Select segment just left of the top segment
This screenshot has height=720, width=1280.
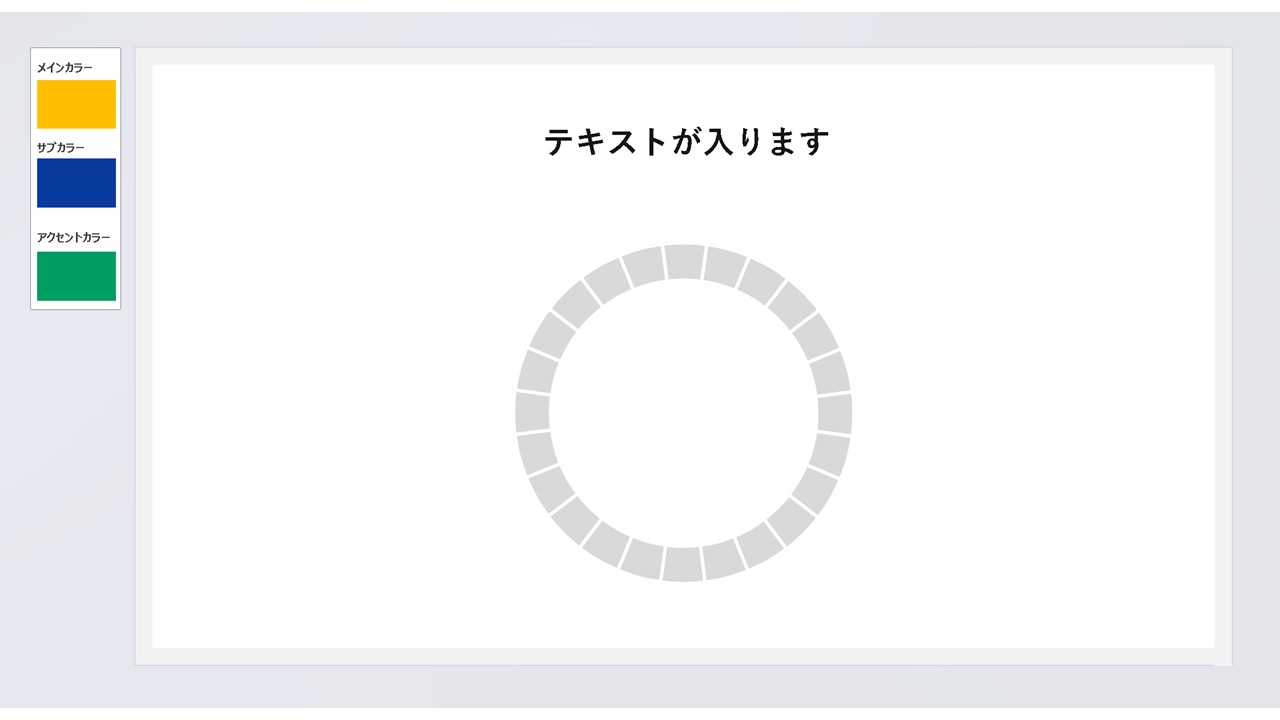tap(644, 267)
